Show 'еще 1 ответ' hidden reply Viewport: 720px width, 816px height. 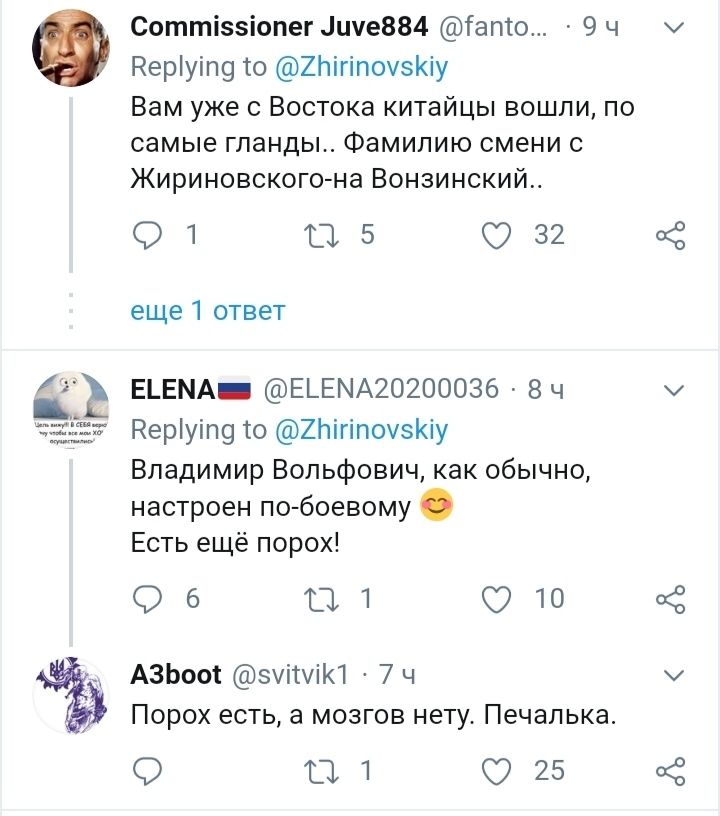coord(208,311)
